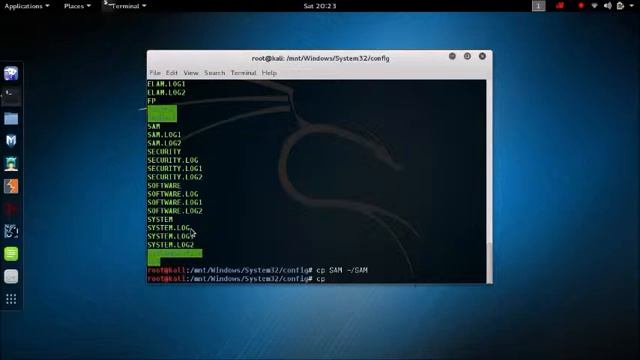Click the red recording dot indicator
Viewport: 640px width, 360px height.
coord(581,6)
